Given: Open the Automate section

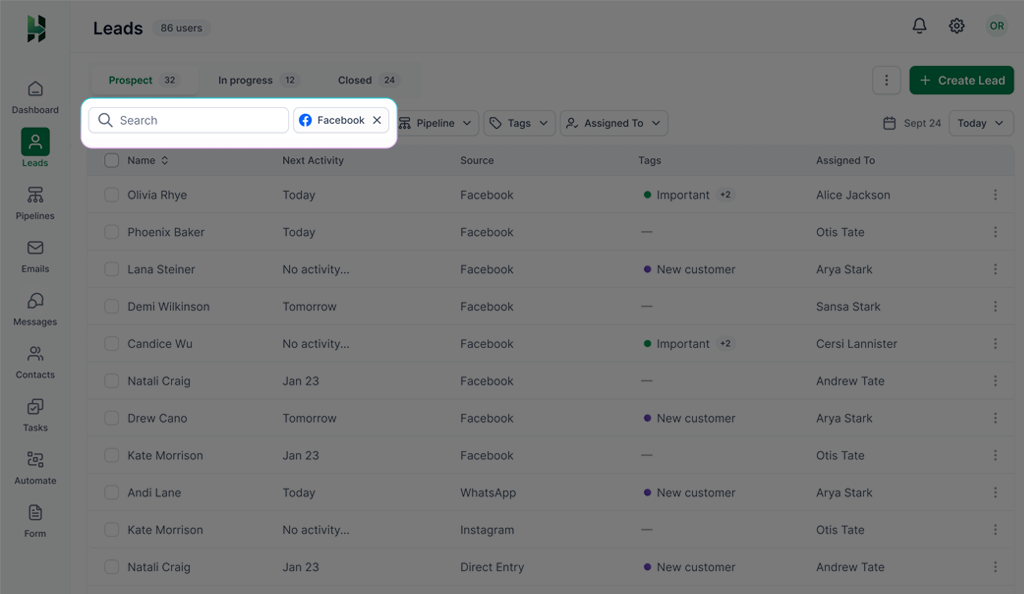Looking at the screenshot, I should 35,466.
